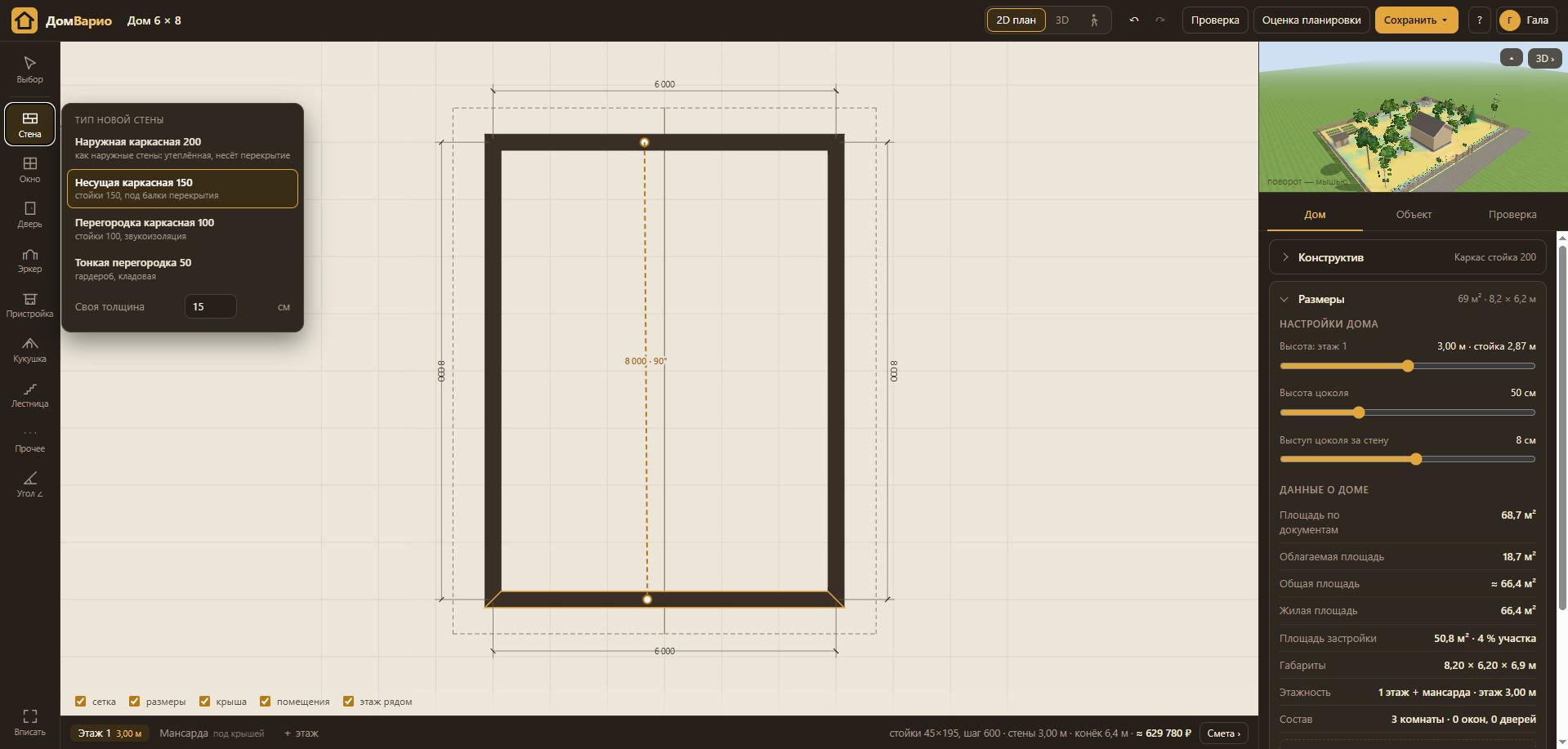Viewport: 1568px width, 749px height.
Task: Expand preview with 3D › button
Action: [1544, 58]
